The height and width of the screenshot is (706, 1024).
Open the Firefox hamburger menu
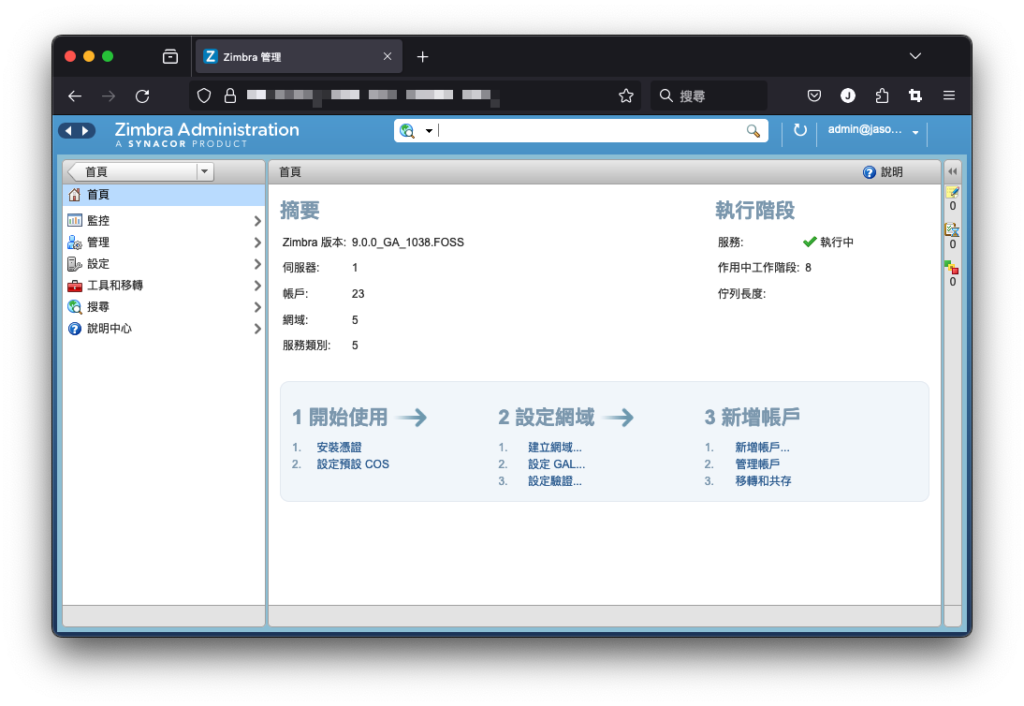tap(949, 96)
